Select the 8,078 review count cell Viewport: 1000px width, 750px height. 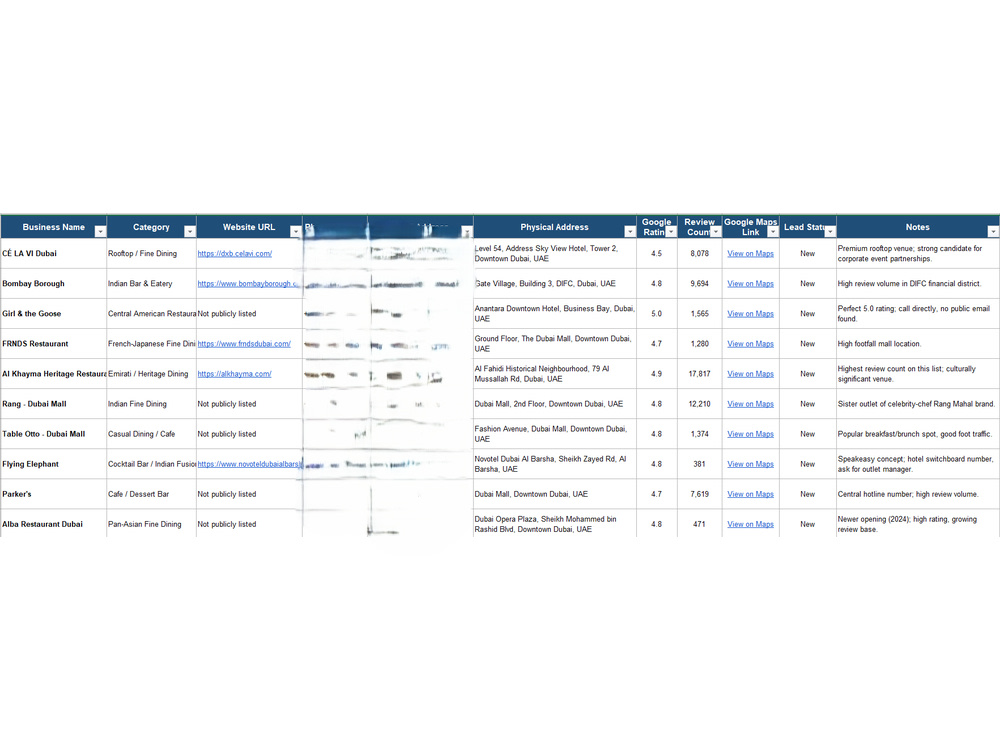click(700, 253)
